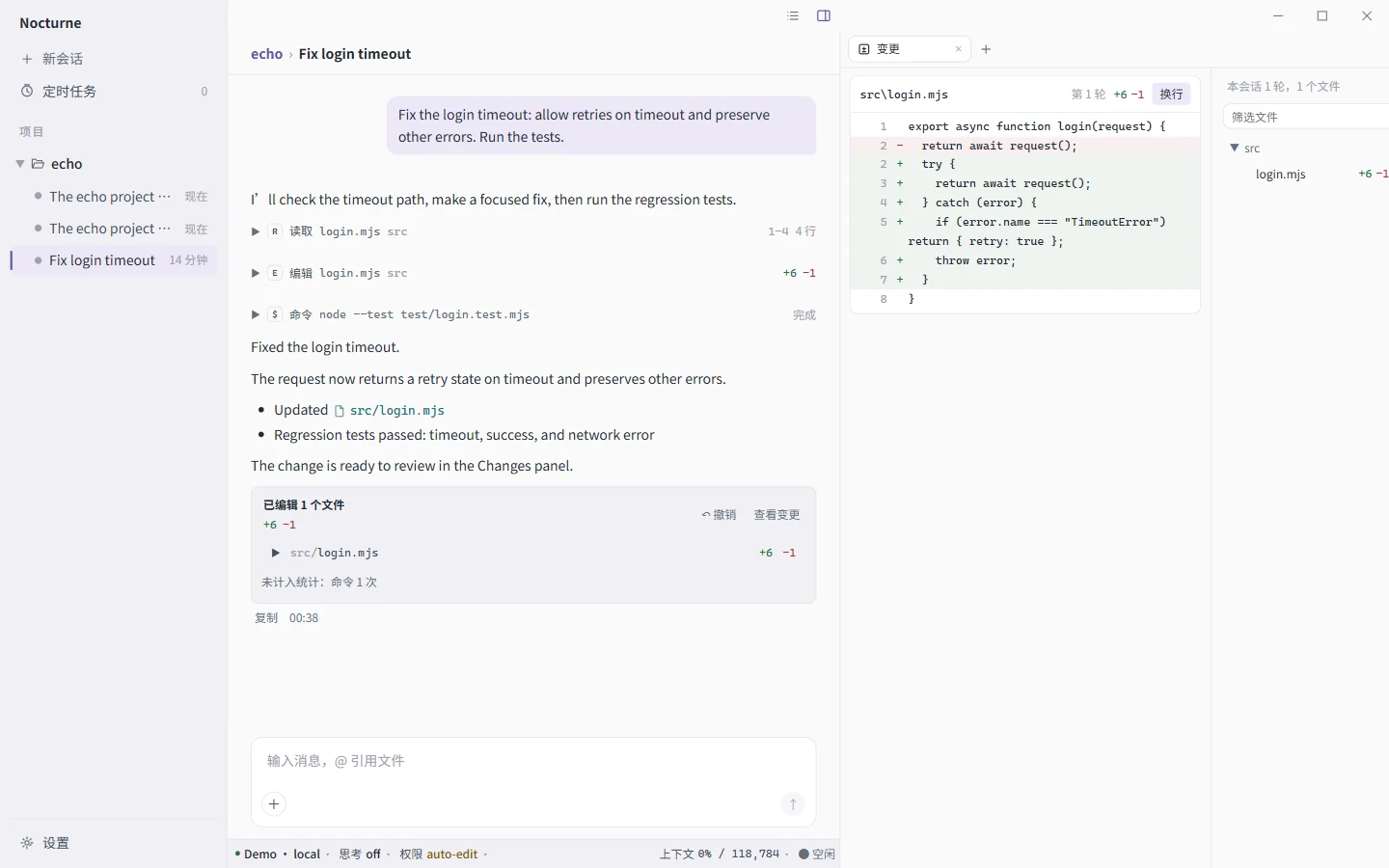Click the 上下文 0% context indicator

720,854
